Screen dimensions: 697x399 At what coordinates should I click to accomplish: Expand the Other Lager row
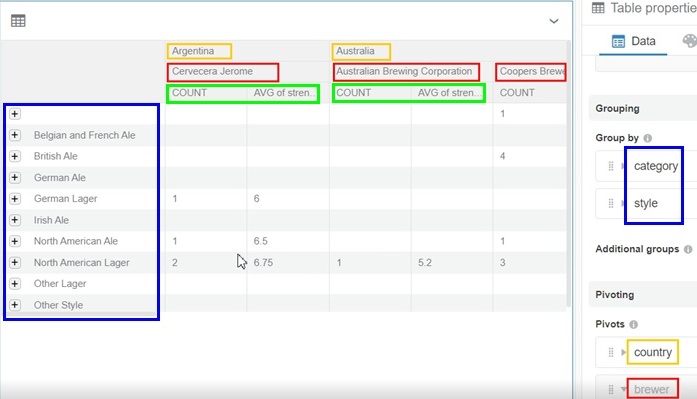[x=15, y=283]
